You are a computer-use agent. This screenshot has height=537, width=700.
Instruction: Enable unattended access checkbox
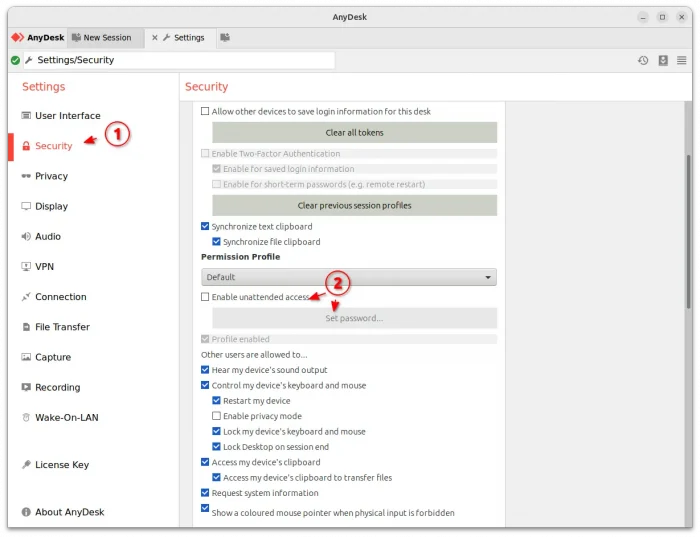[205, 297]
